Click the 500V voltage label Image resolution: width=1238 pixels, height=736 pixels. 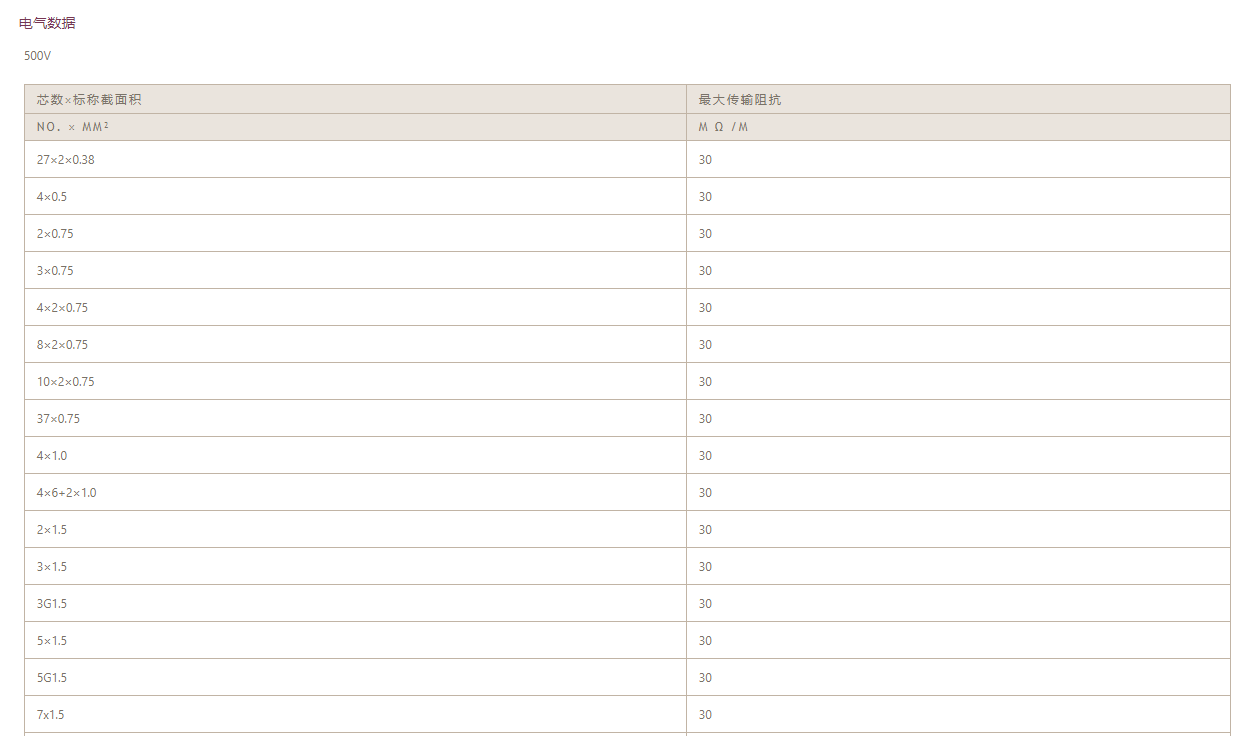coord(38,56)
